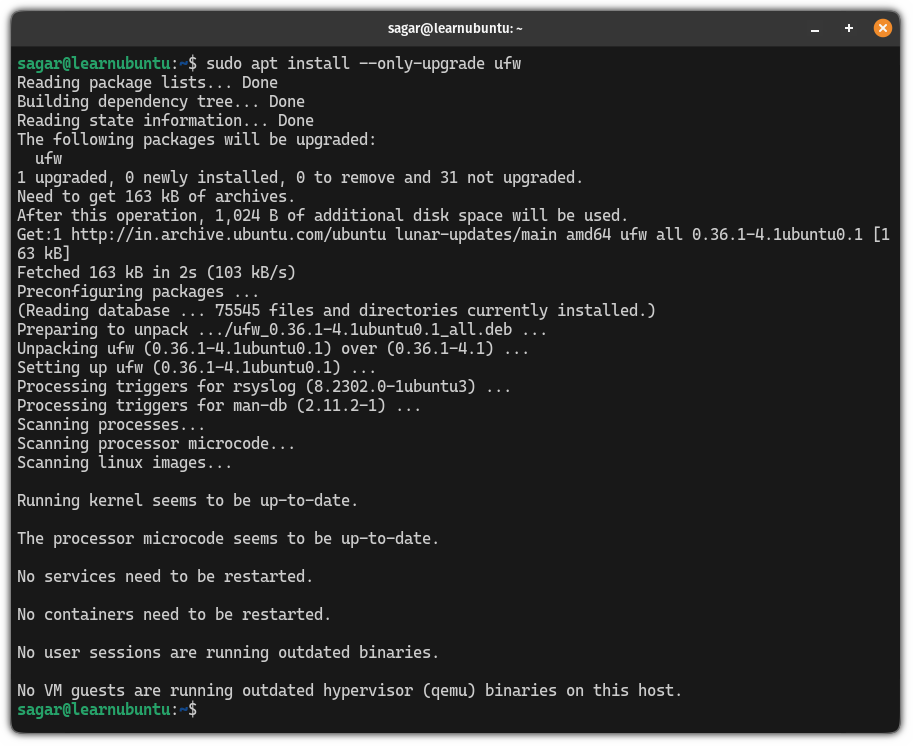Click the maximize icon on the title bar
The image size is (913, 746).
tap(847, 28)
